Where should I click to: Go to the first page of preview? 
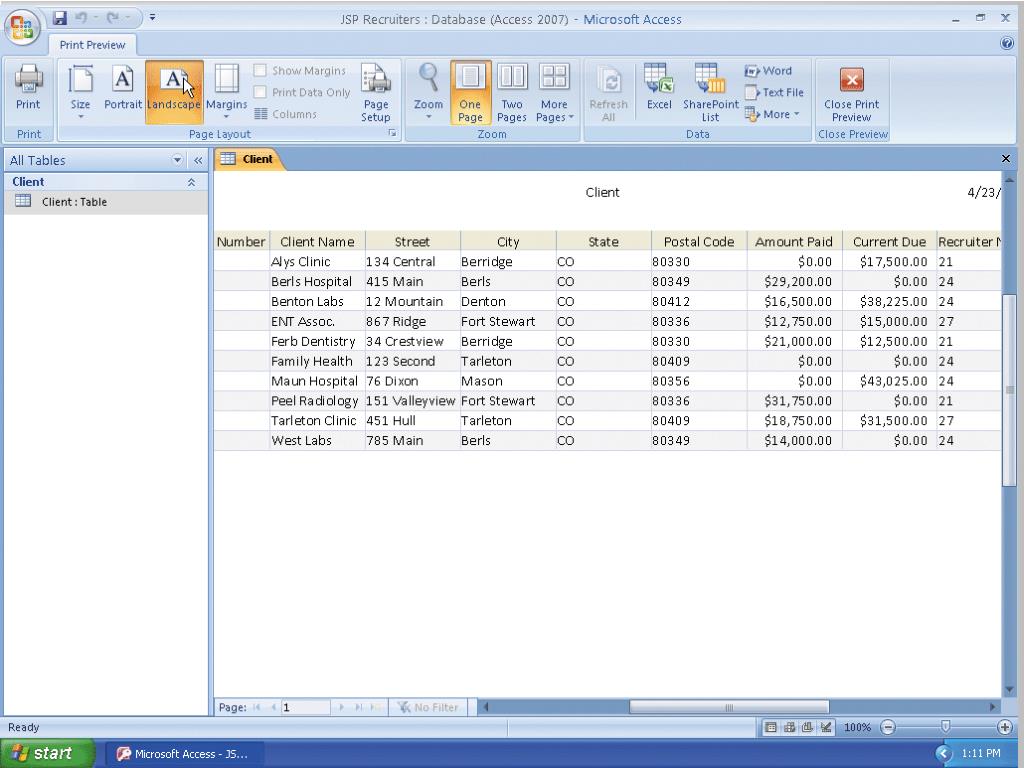257,707
